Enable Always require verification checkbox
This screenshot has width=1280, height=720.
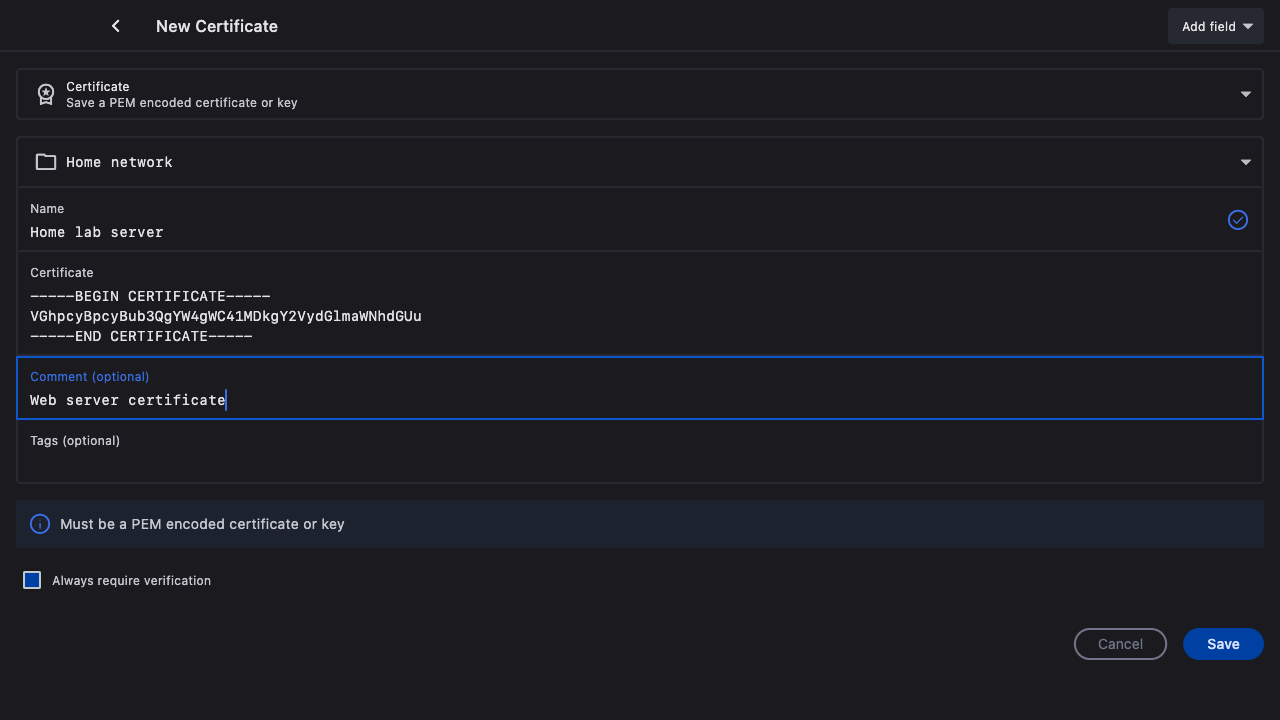32,580
